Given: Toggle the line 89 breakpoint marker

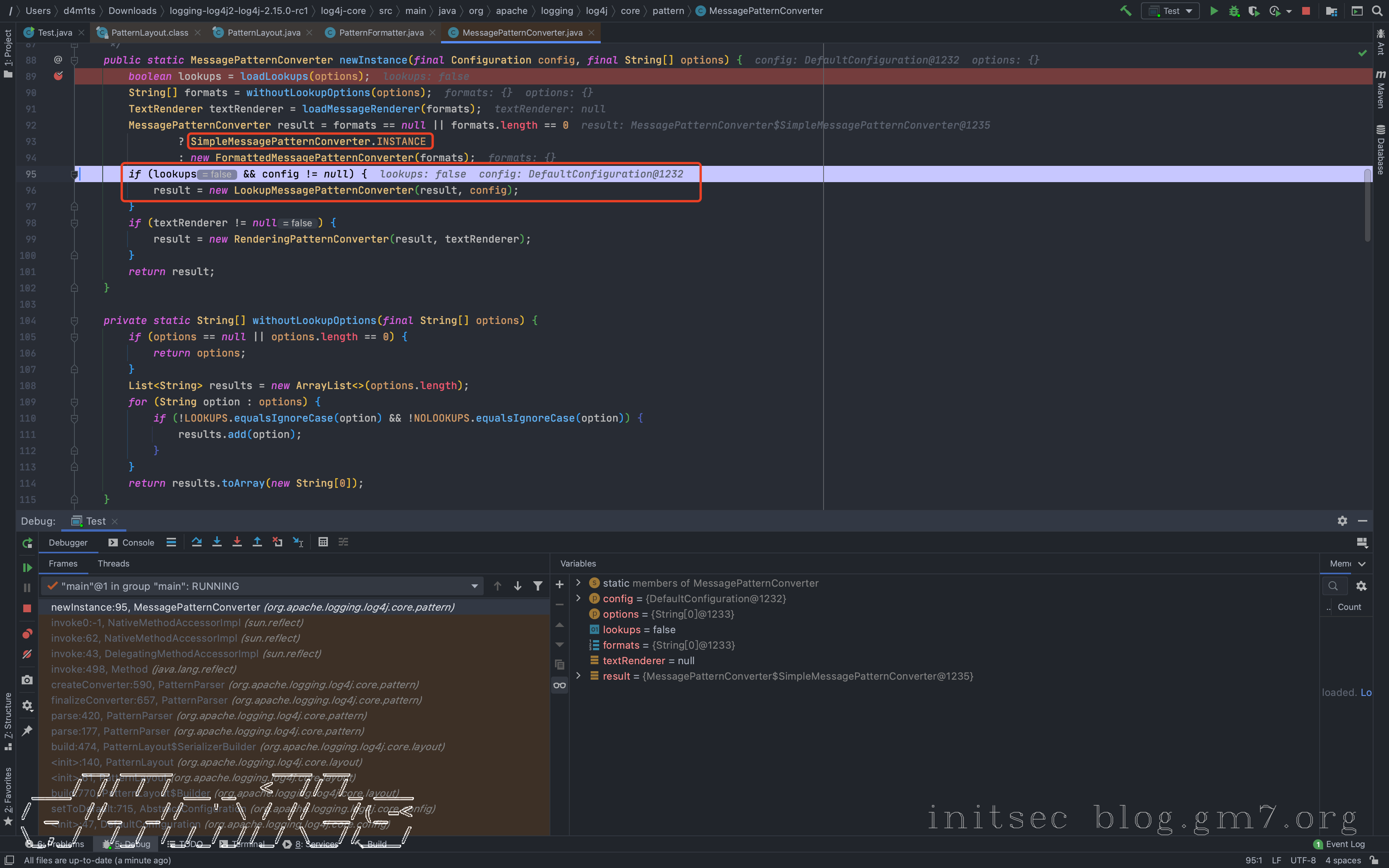Looking at the screenshot, I should [58, 76].
